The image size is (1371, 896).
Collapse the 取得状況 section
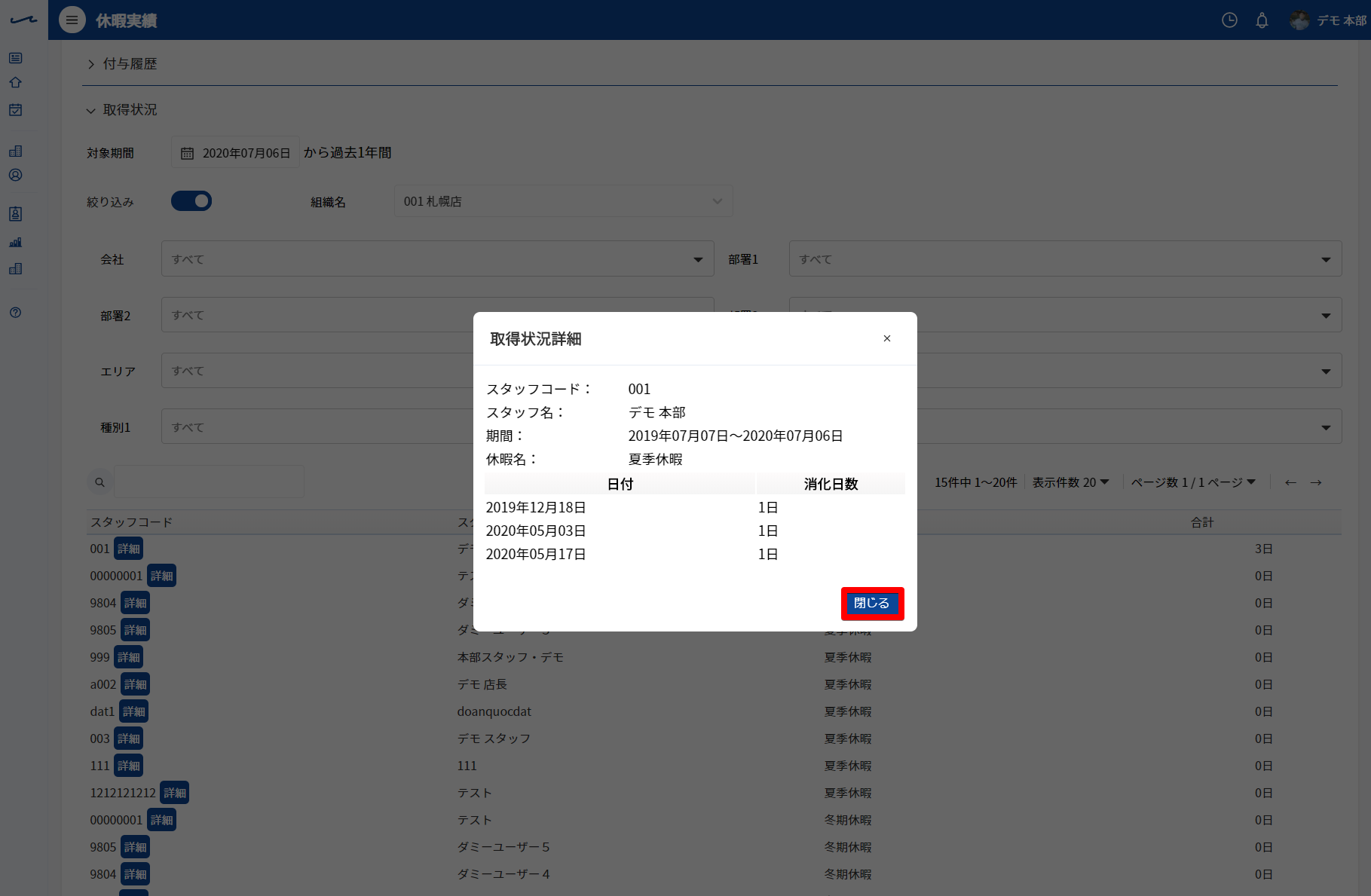coord(122,110)
